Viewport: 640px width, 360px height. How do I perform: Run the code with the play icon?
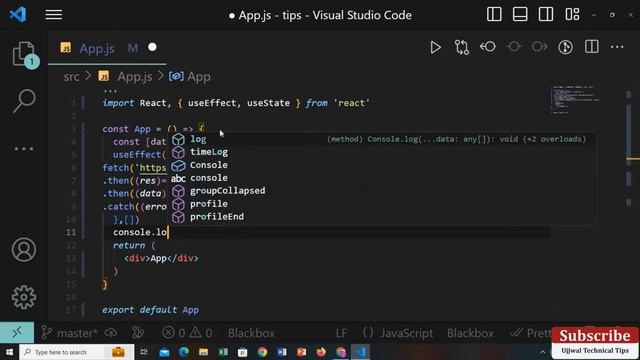(x=435, y=47)
